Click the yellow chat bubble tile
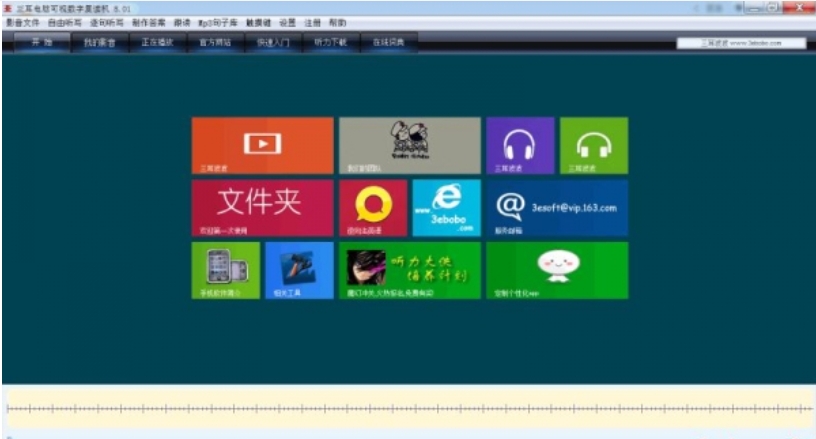816x439 pixels. pos(373,208)
